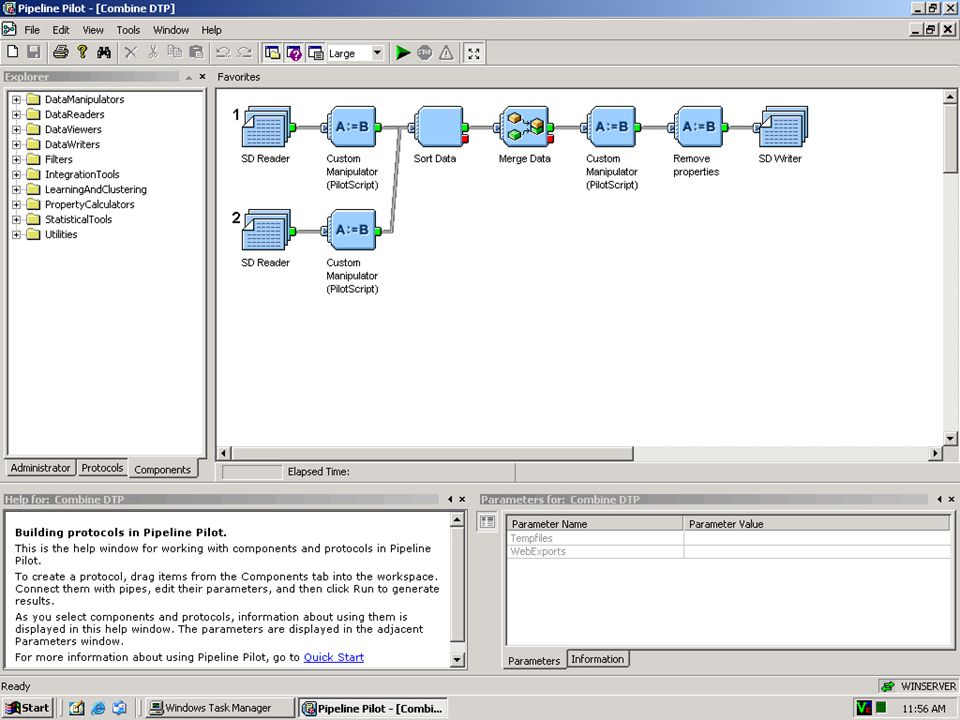Switch to the Components tab
The height and width of the screenshot is (720, 960).
click(x=162, y=469)
